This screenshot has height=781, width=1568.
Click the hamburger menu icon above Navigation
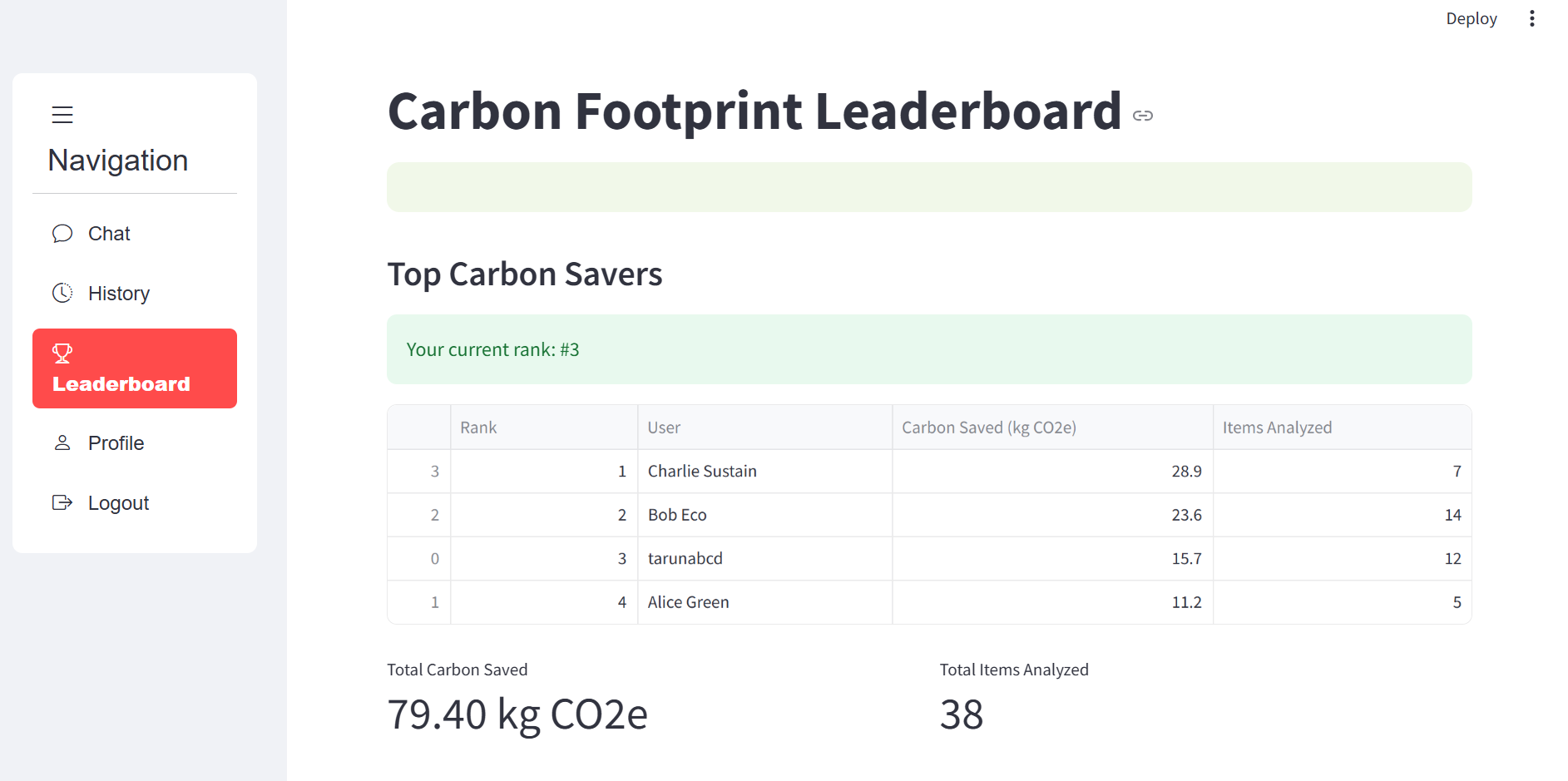tap(62, 115)
